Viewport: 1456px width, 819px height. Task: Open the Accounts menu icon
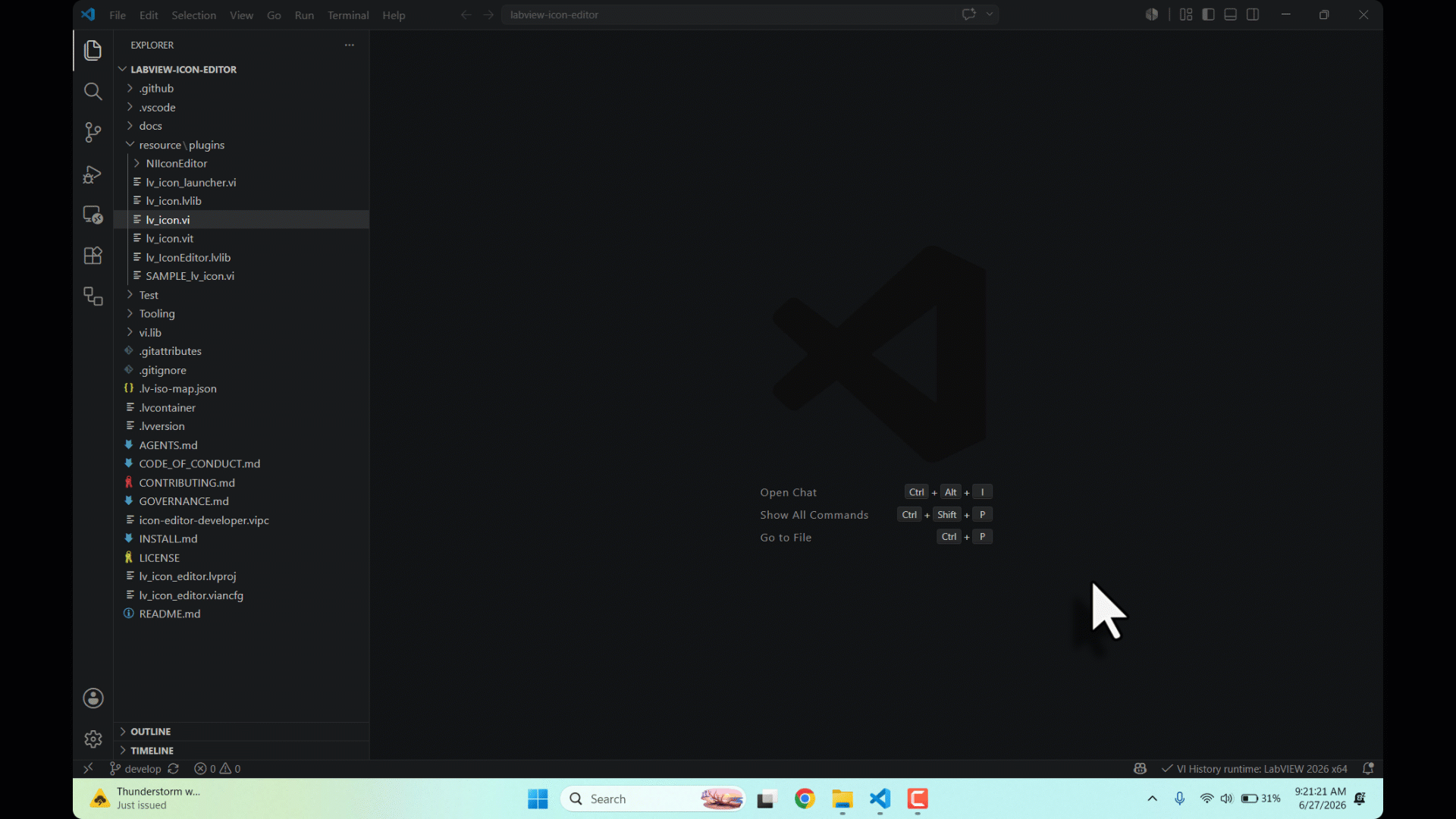(x=93, y=698)
